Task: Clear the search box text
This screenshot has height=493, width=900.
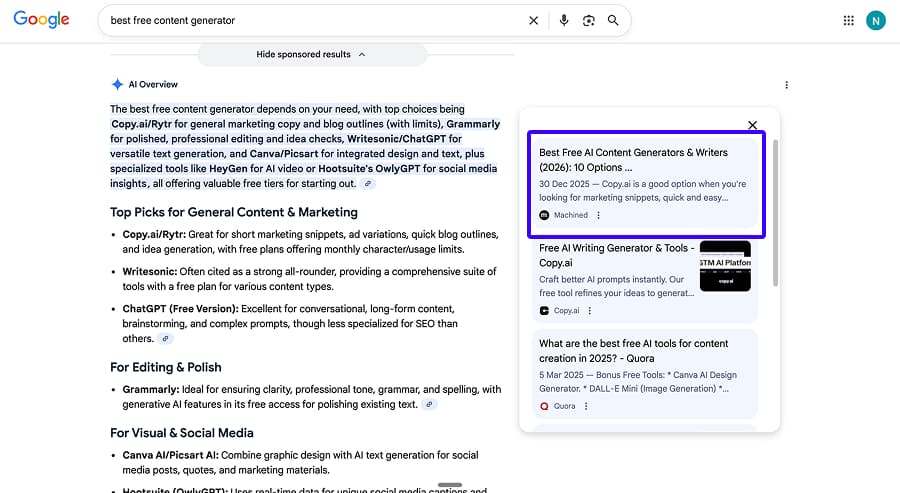Action: point(533,20)
